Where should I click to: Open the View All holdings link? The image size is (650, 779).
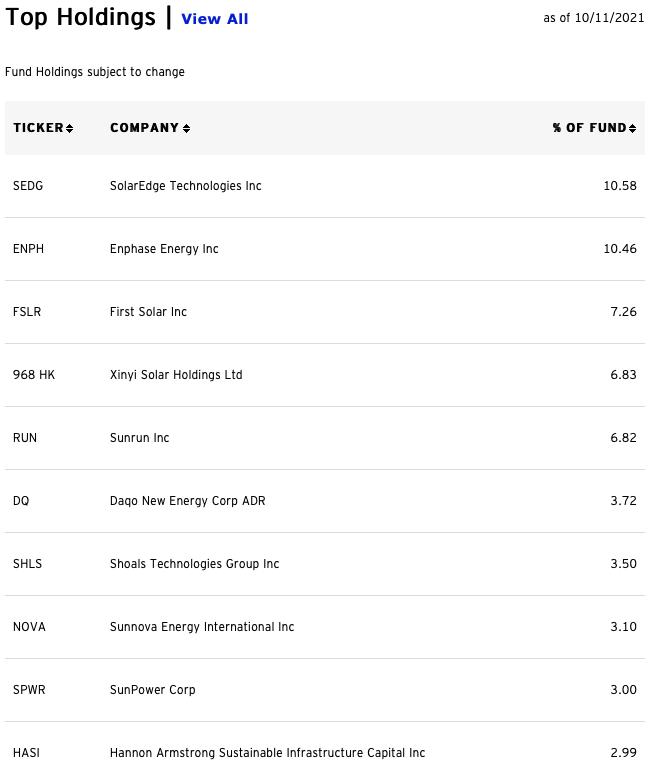point(215,19)
